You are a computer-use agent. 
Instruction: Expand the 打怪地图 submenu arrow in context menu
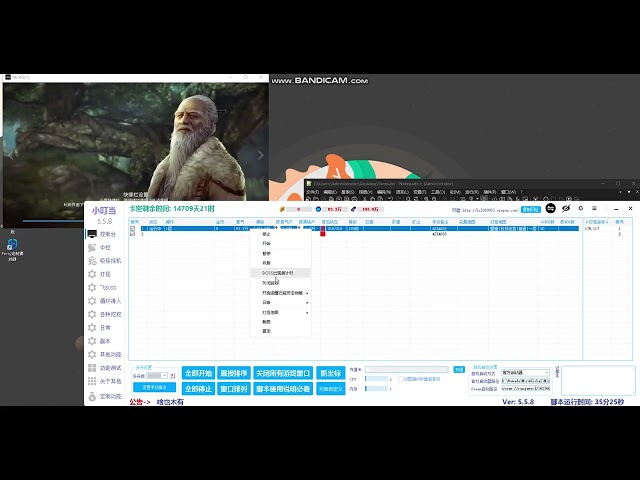pyautogui.click(x=307, y=312)
